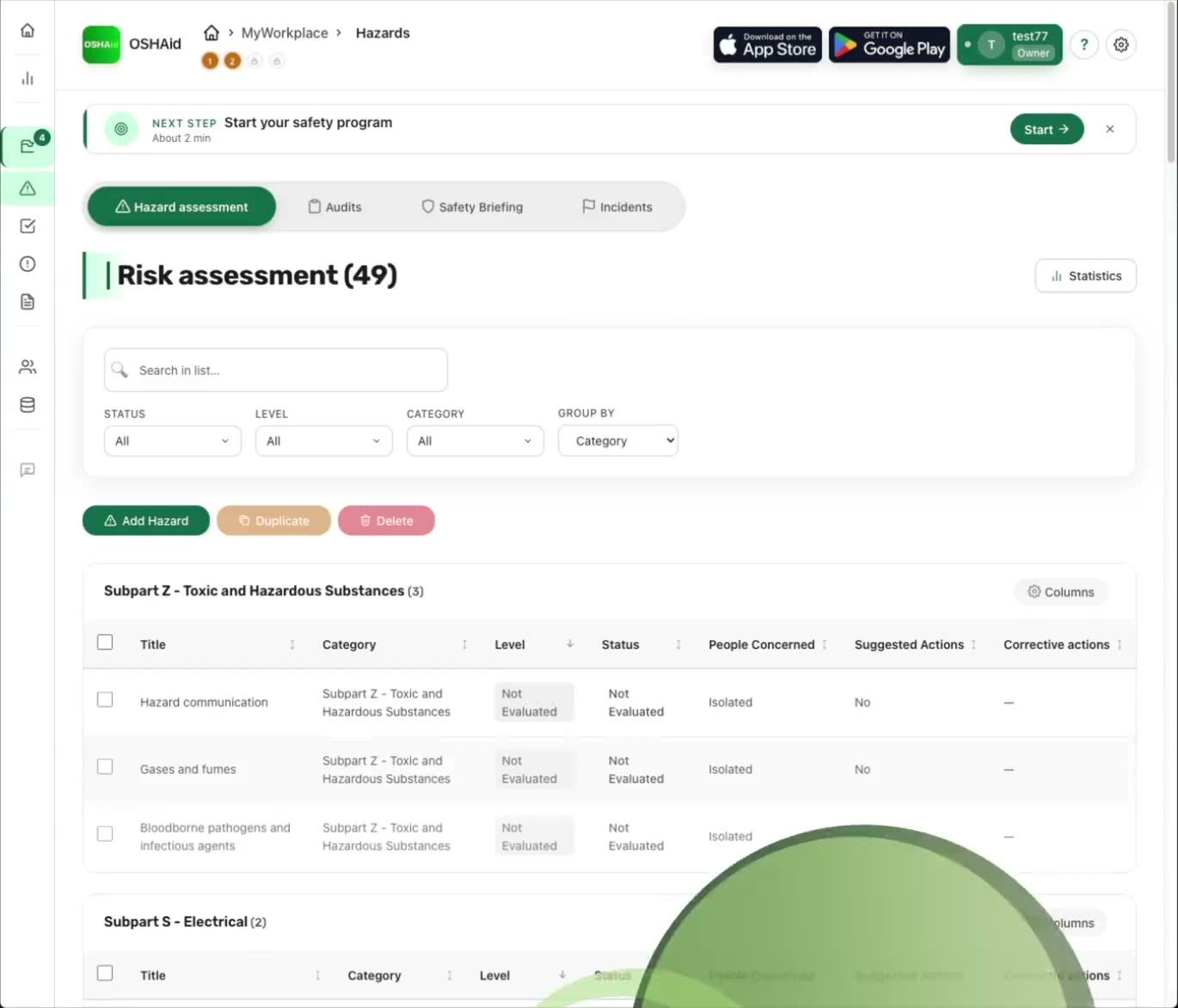
Task: Check the Hazard communication row checkbox
Action: (x=105, y=700)
